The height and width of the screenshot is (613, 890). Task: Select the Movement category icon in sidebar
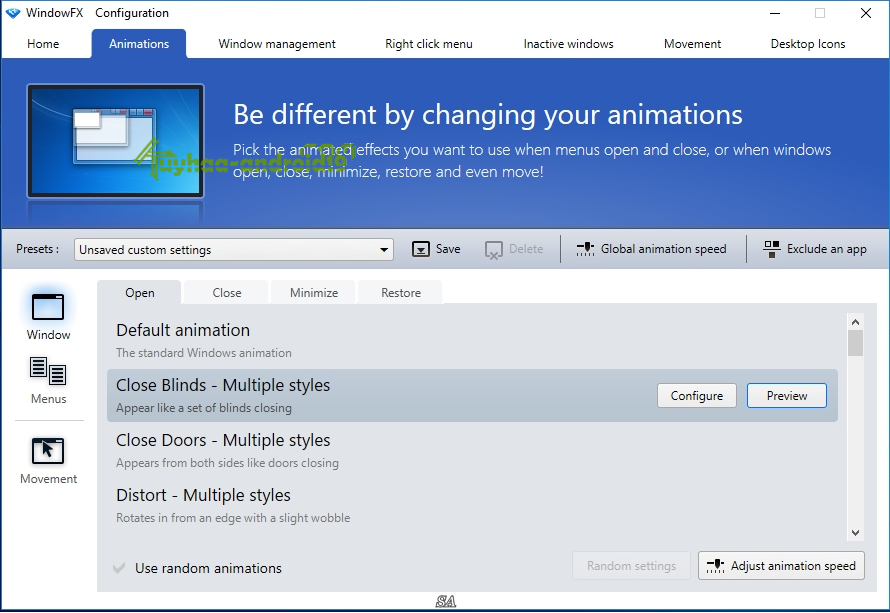pos(48,451)
